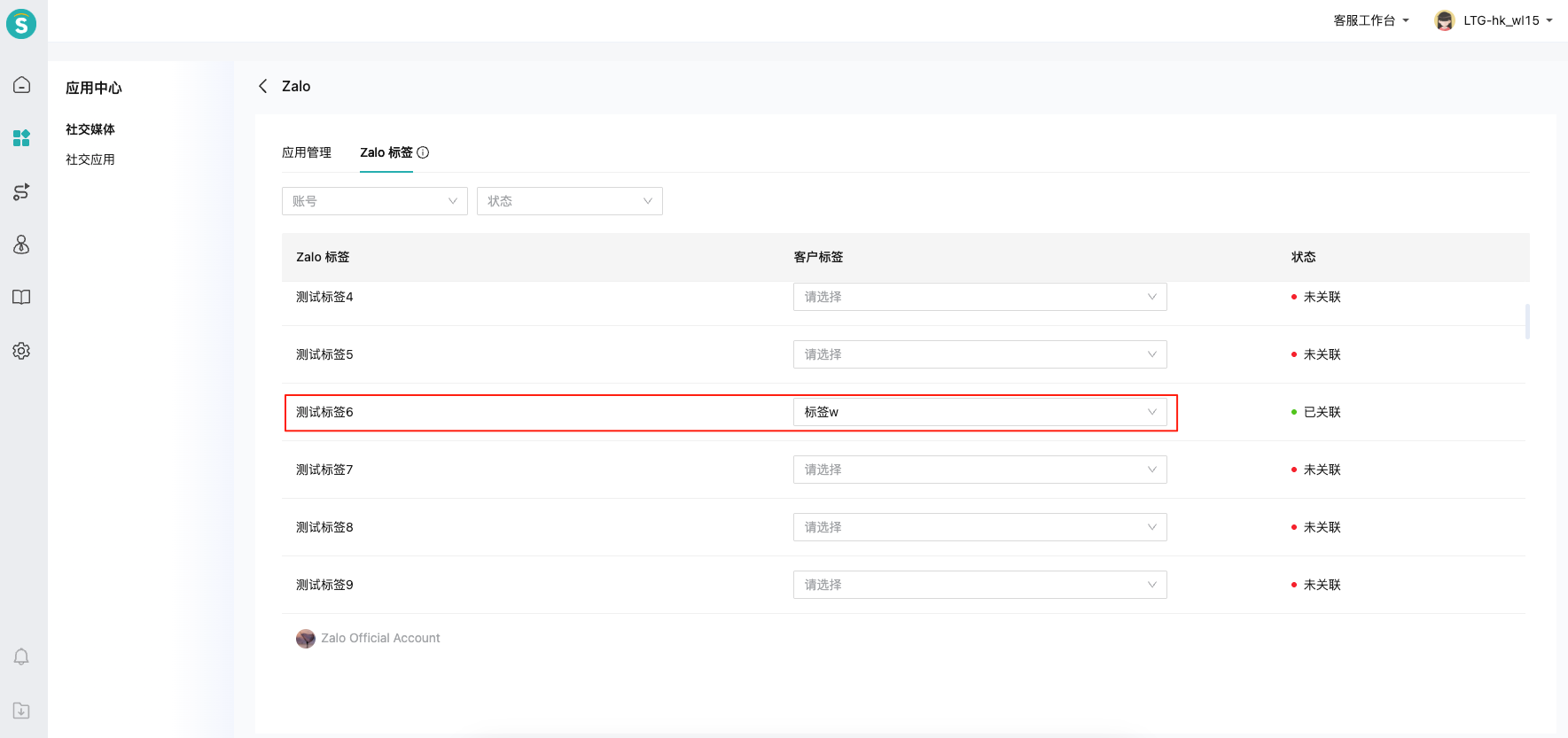Open the knowledge base book icon
This screenshot has width=1568, height=738.
click(21, 298)
